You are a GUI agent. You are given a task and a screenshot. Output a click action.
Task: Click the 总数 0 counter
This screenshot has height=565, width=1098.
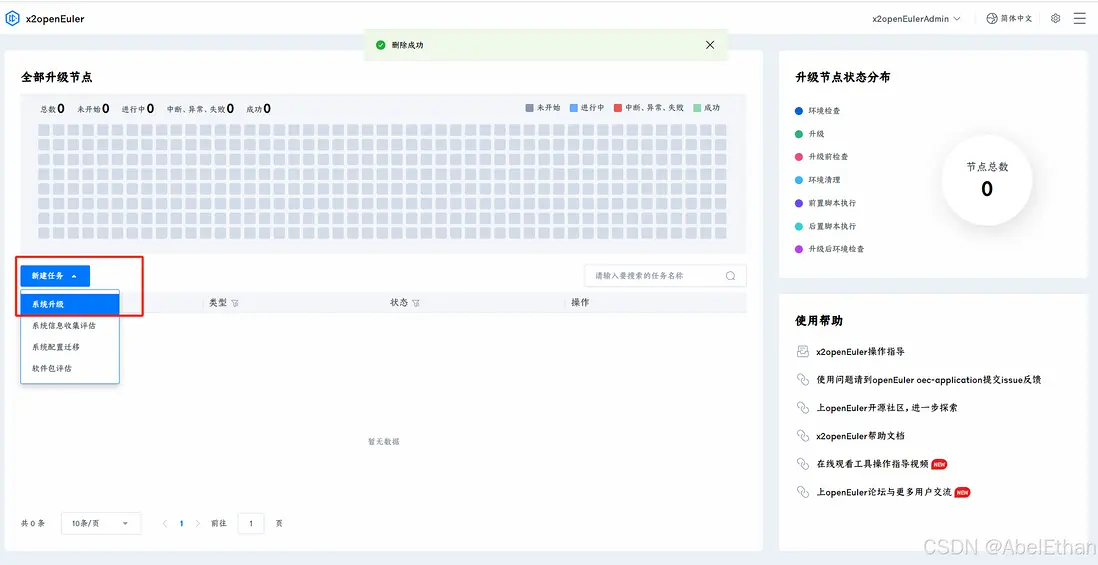click(53, 109)
